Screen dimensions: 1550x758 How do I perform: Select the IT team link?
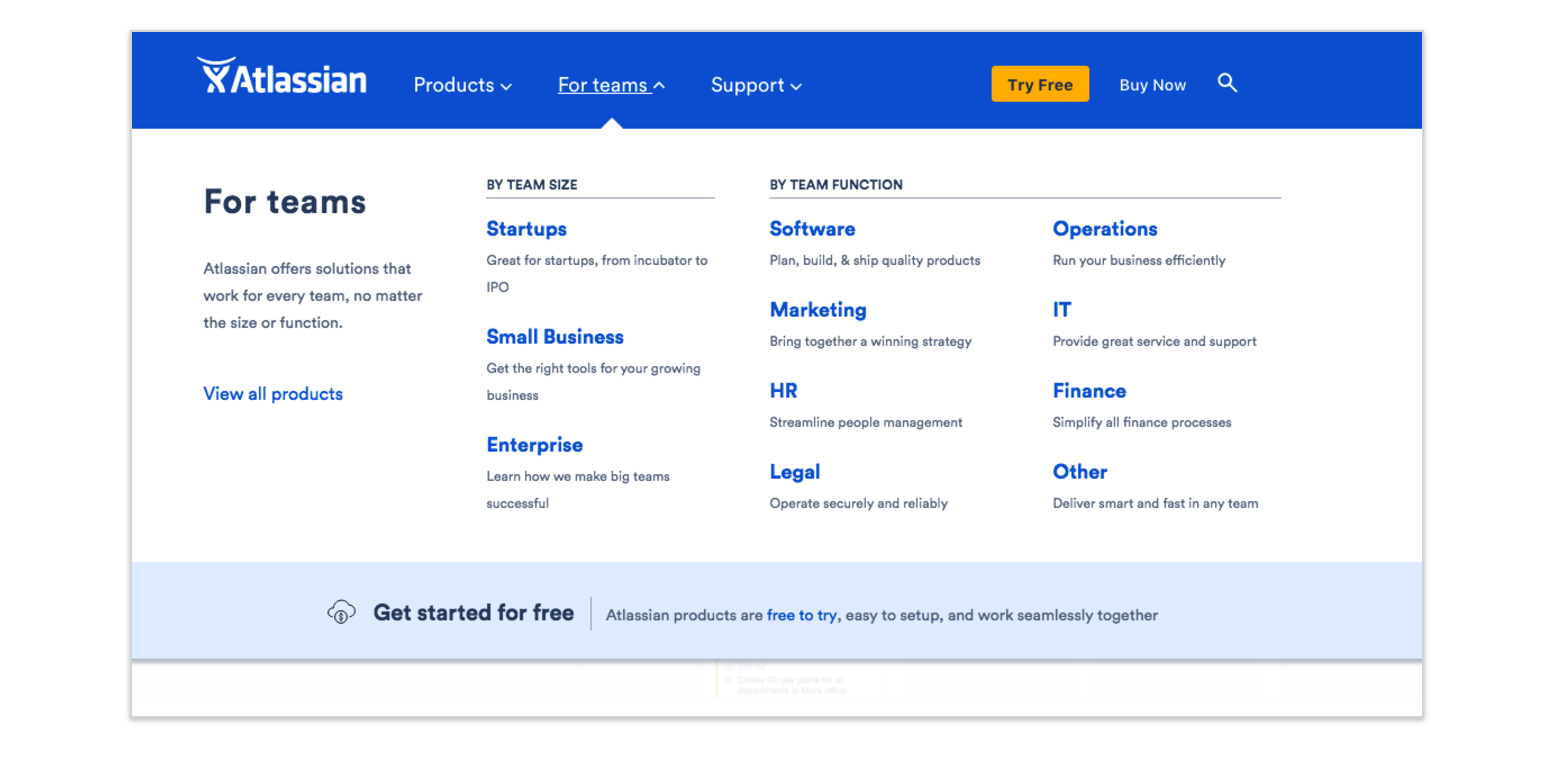(1062, 310)
